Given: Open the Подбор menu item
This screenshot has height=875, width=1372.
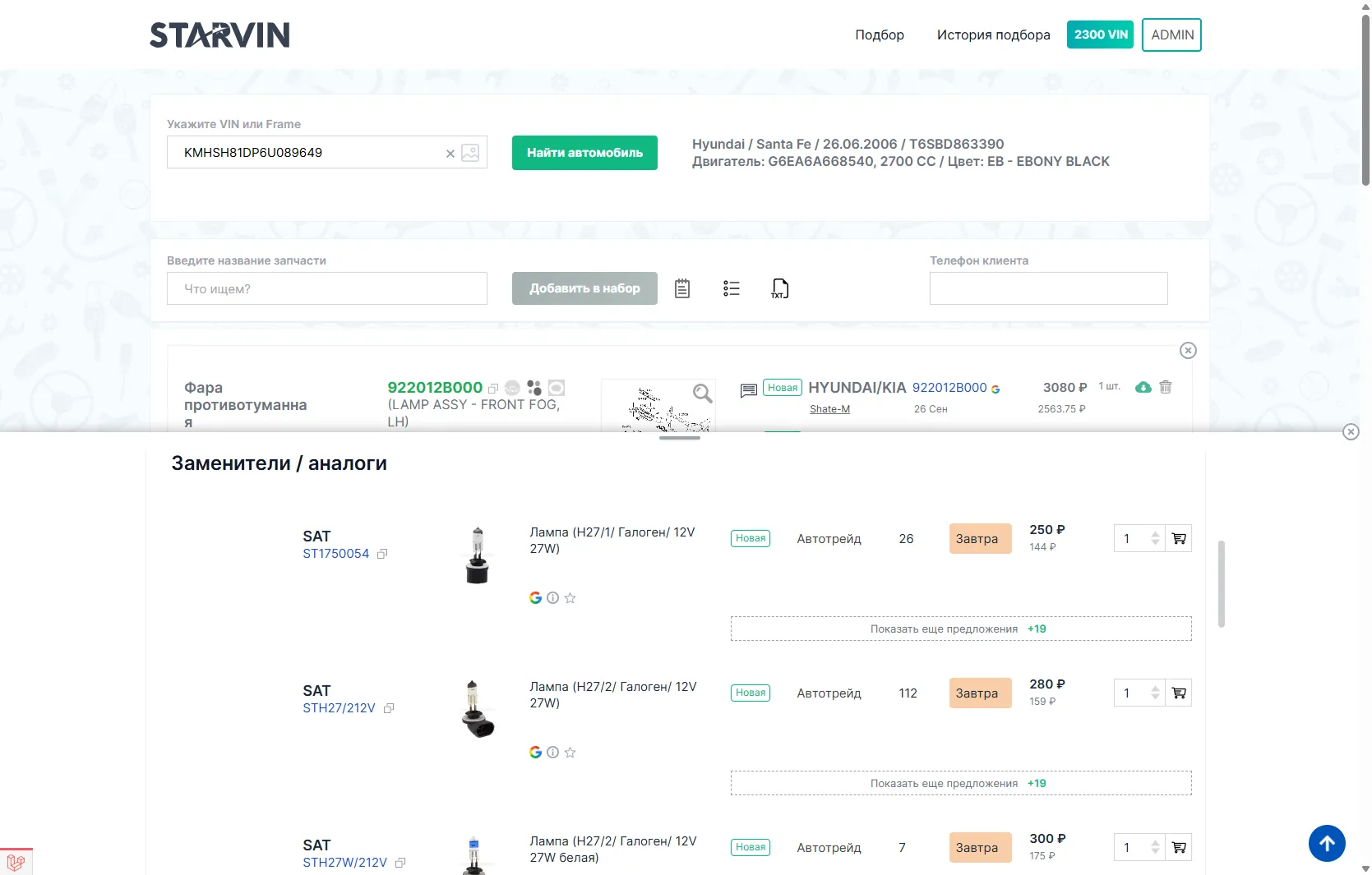Looking at the screenshot, I should point(880,35).
